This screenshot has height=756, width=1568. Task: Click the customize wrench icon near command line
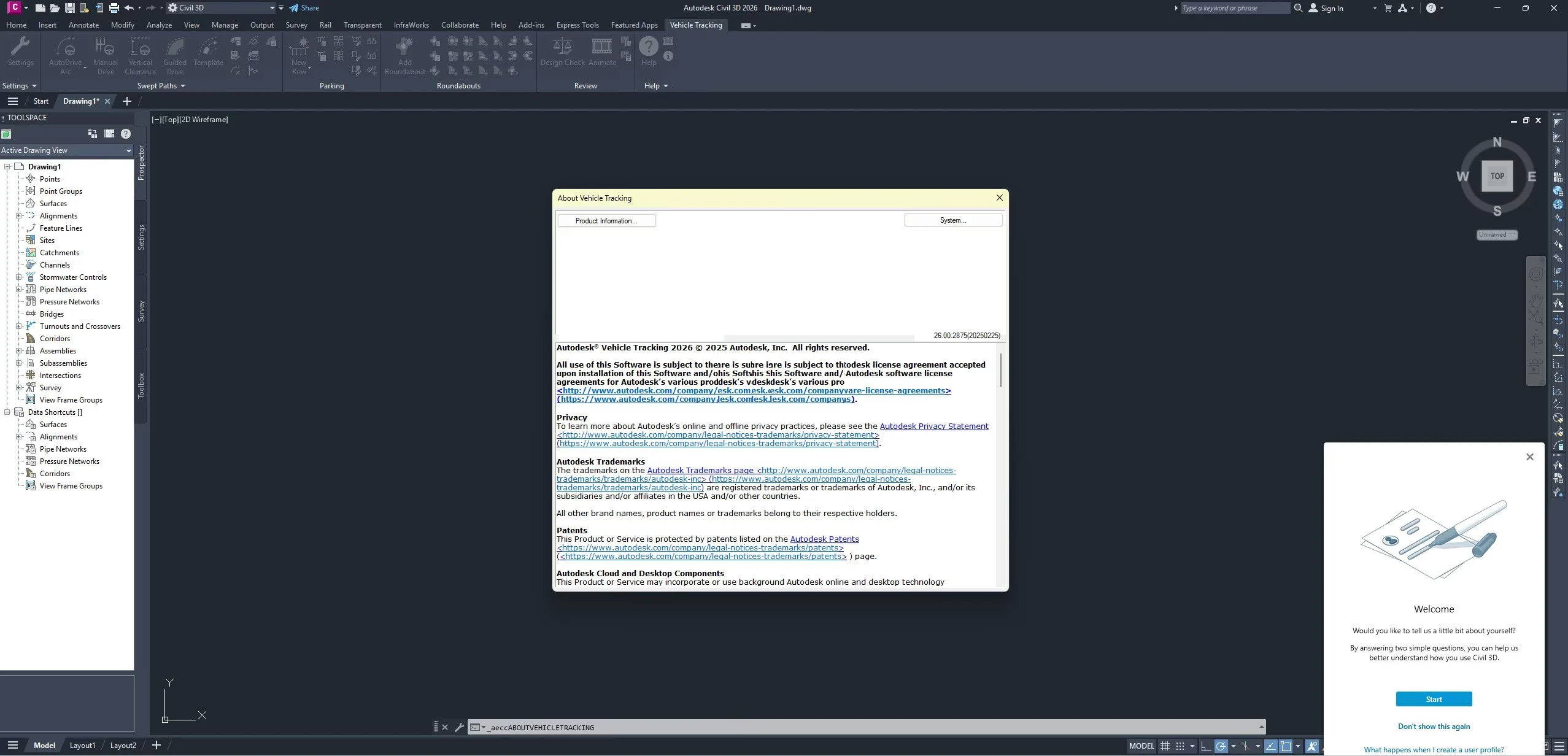[x=459, y=727]
